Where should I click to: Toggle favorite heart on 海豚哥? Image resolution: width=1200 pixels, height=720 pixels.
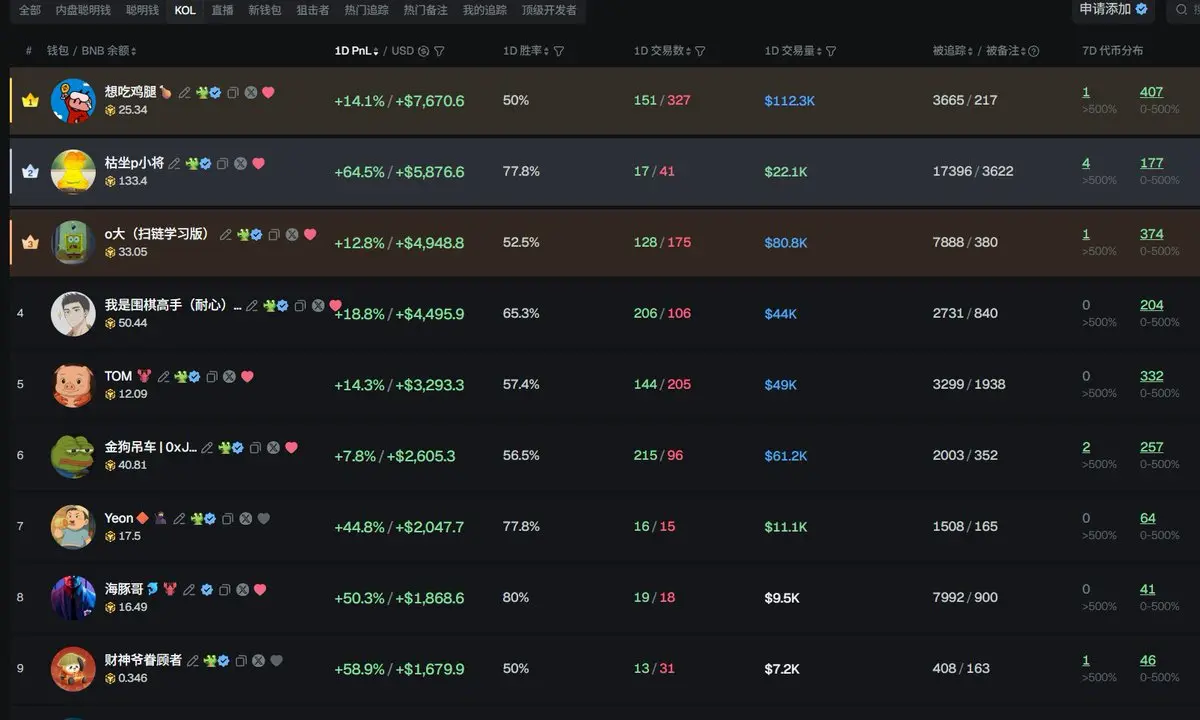(x=260, y=590)
